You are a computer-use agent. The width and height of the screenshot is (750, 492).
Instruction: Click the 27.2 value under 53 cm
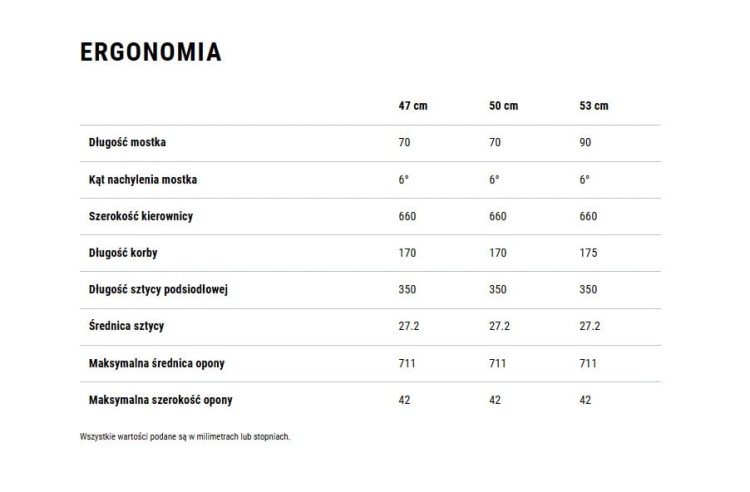[x=589, y=326]
